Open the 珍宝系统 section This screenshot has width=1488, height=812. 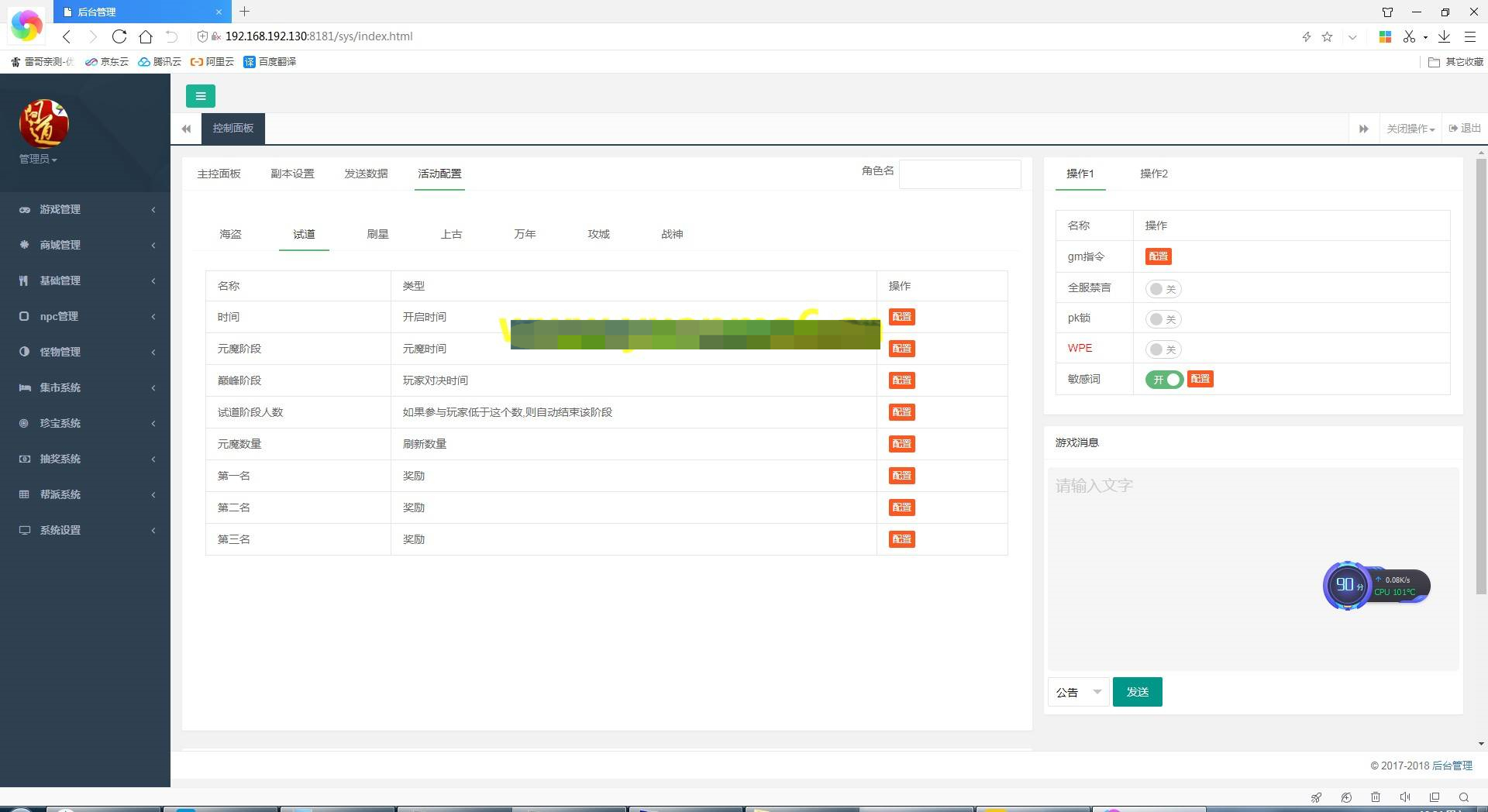(x=60, y=423)
